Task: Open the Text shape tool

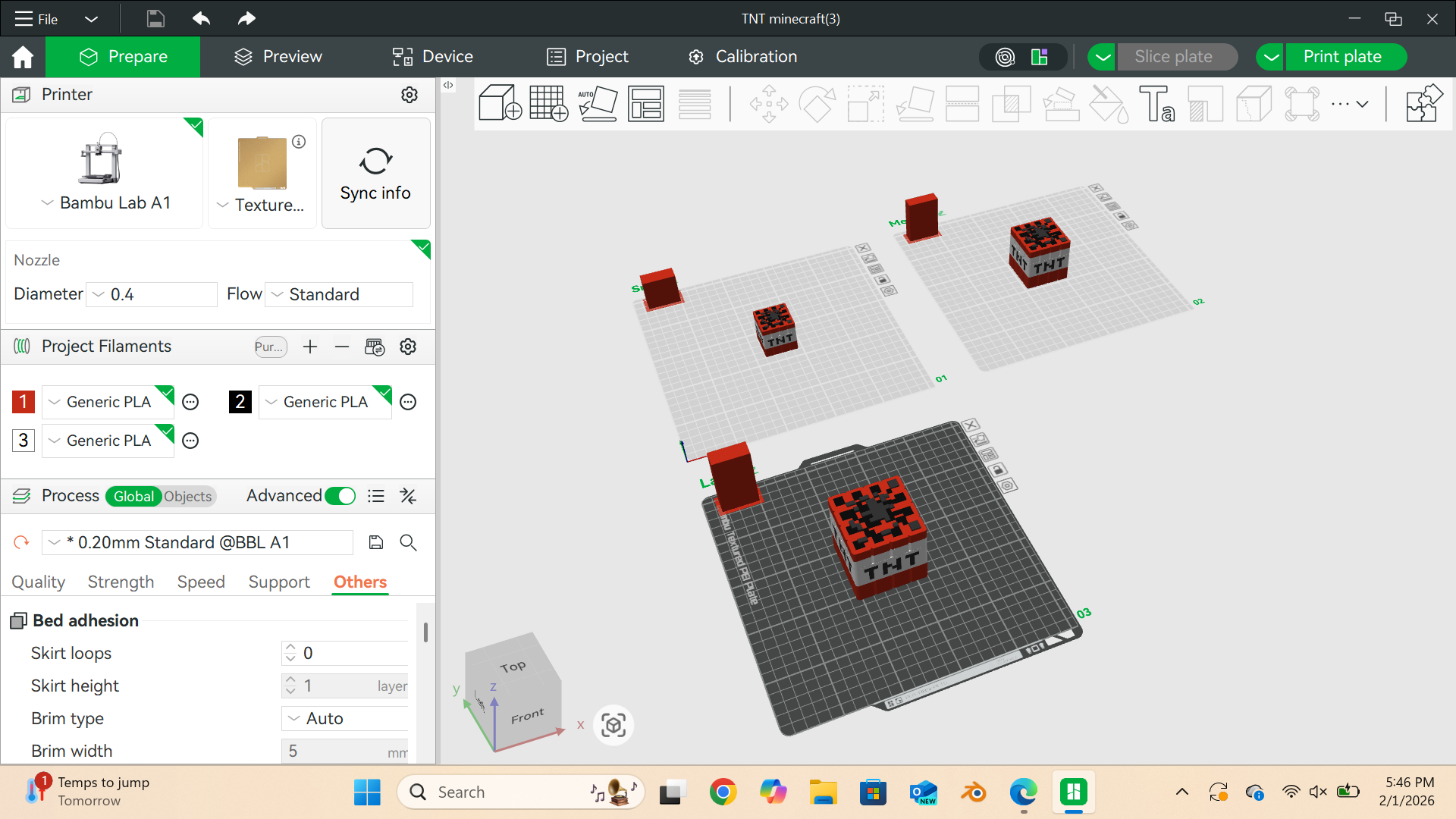Action: tap(1157, 103)
